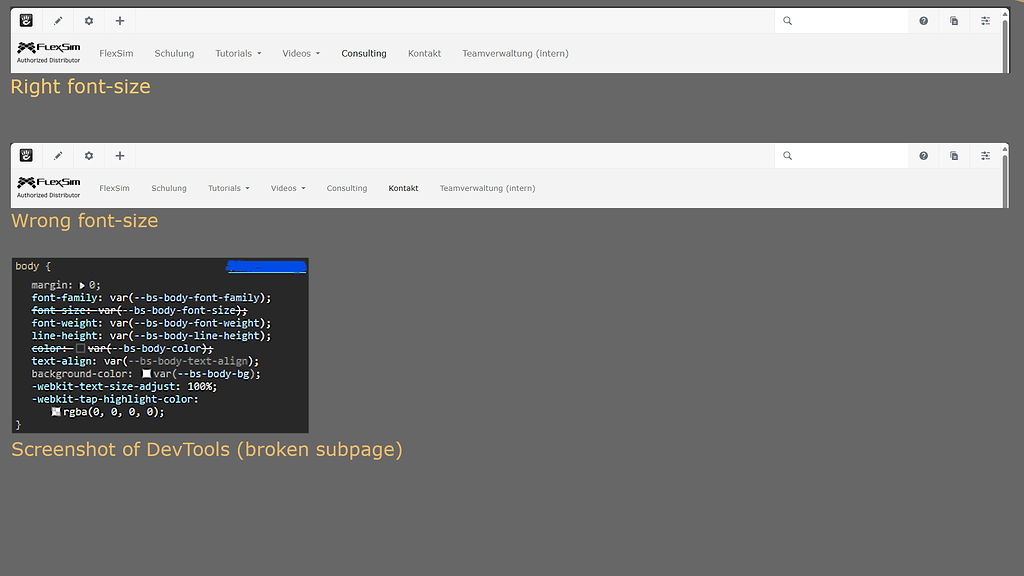Open the Teamverwaltung (intern) link
This screenshot has height=576, width=1024.
pyautogui.click(x=515, y=53)
